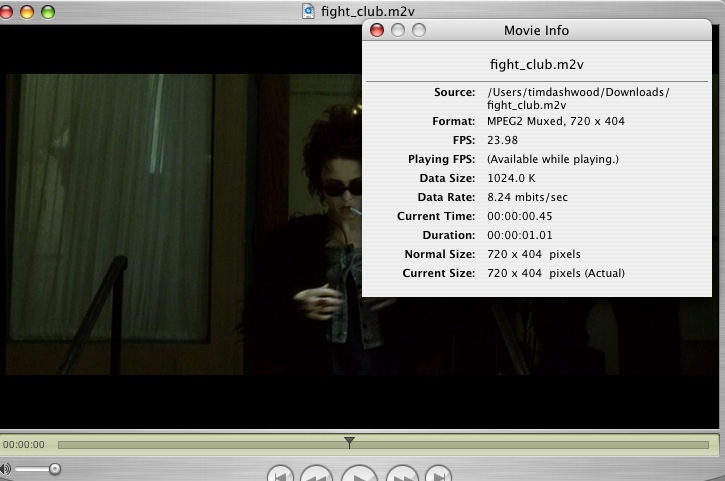Viewport: 725px width, 481px height.
Task: Minimize the fight_club.m2v player window
Action: 27,12
